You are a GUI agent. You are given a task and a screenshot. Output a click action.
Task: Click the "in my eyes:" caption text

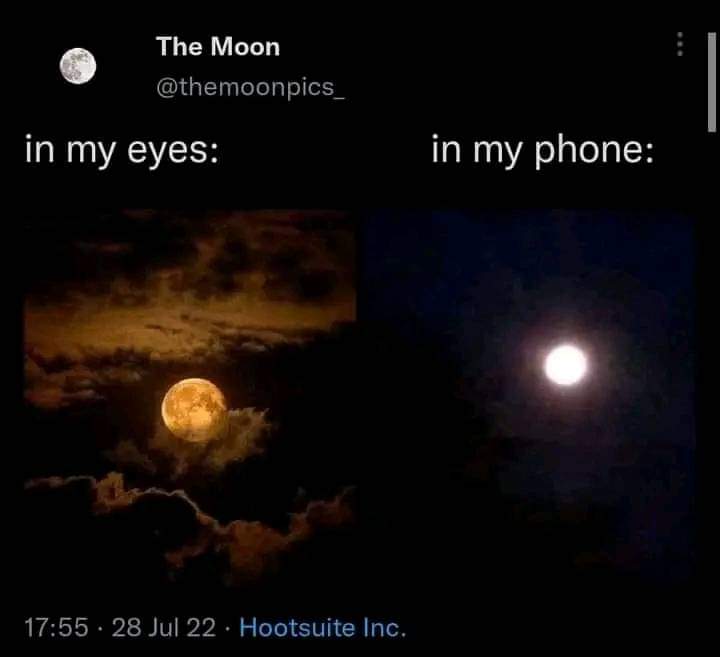pos(122,151)
